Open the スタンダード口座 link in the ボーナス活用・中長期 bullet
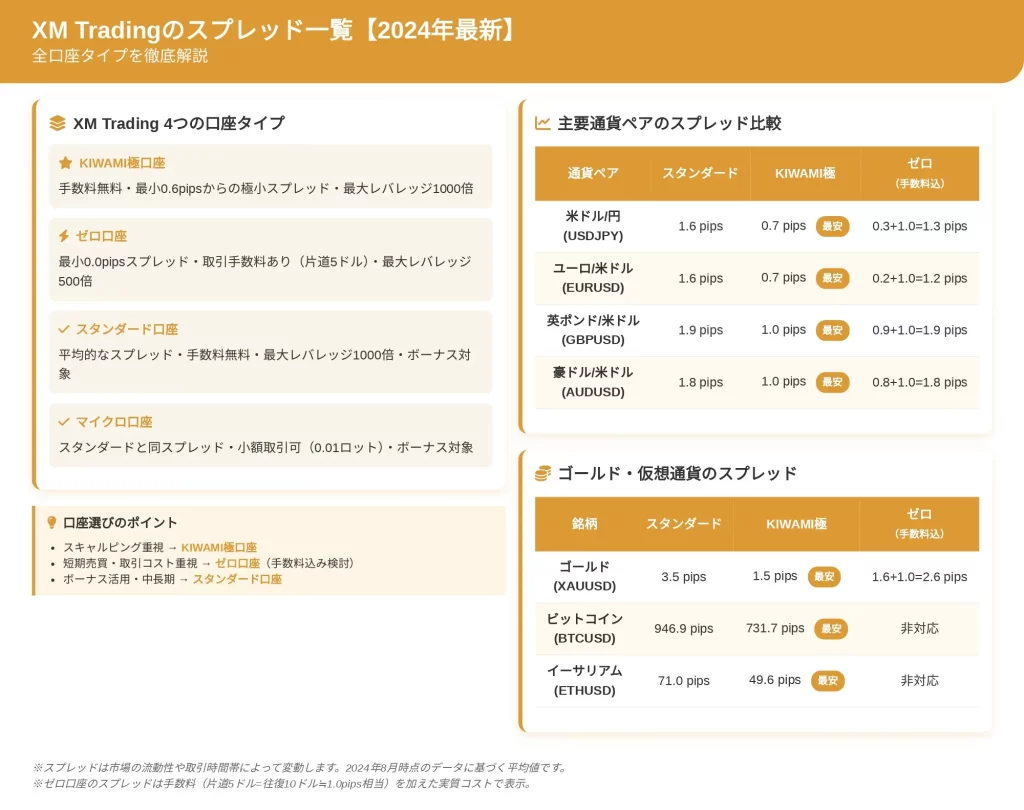Screen dimensions: 1024x810 [237, 579]
